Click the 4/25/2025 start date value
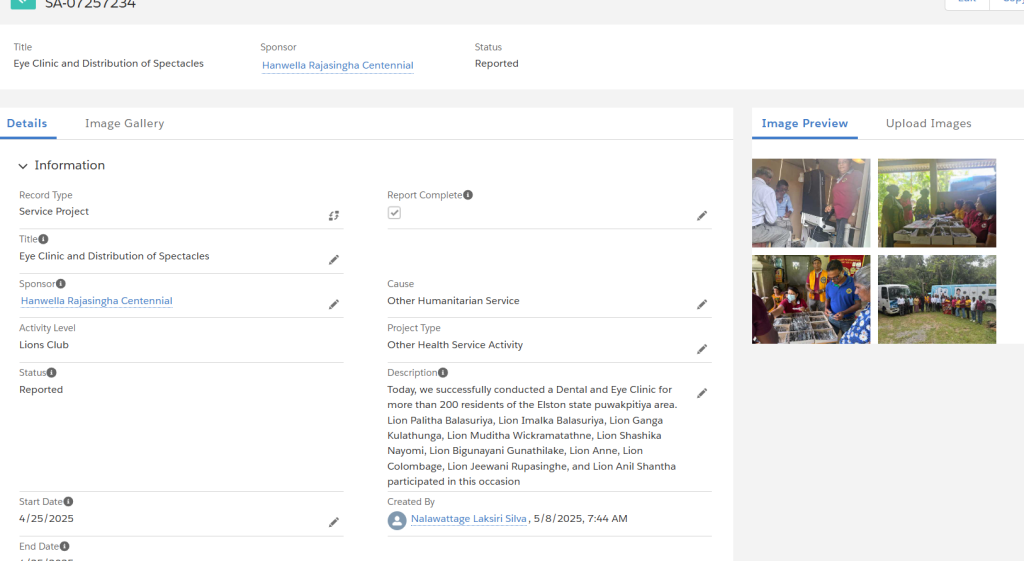Screen dimensions: 1024x561 pos(46,519)
